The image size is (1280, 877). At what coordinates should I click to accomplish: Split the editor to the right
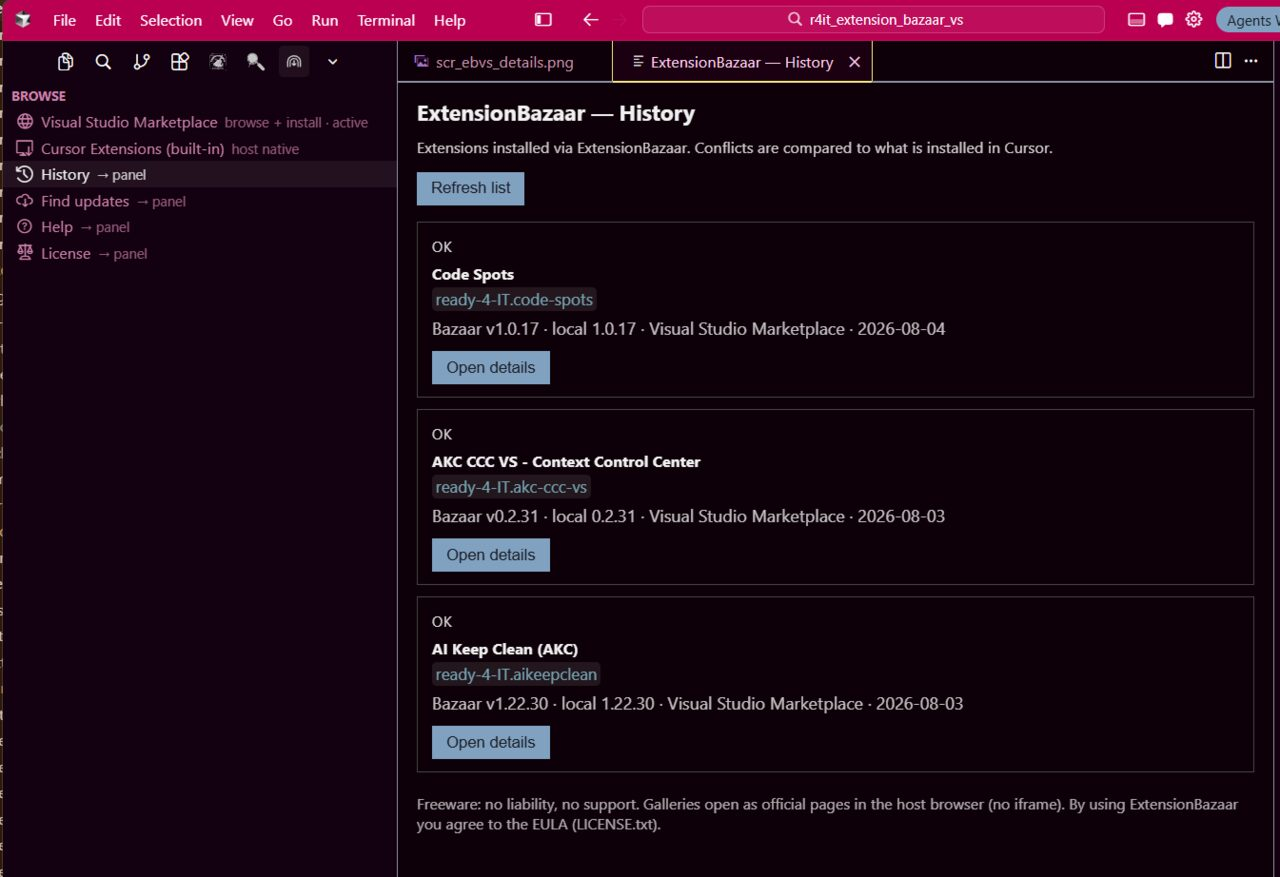[1222, 61]
